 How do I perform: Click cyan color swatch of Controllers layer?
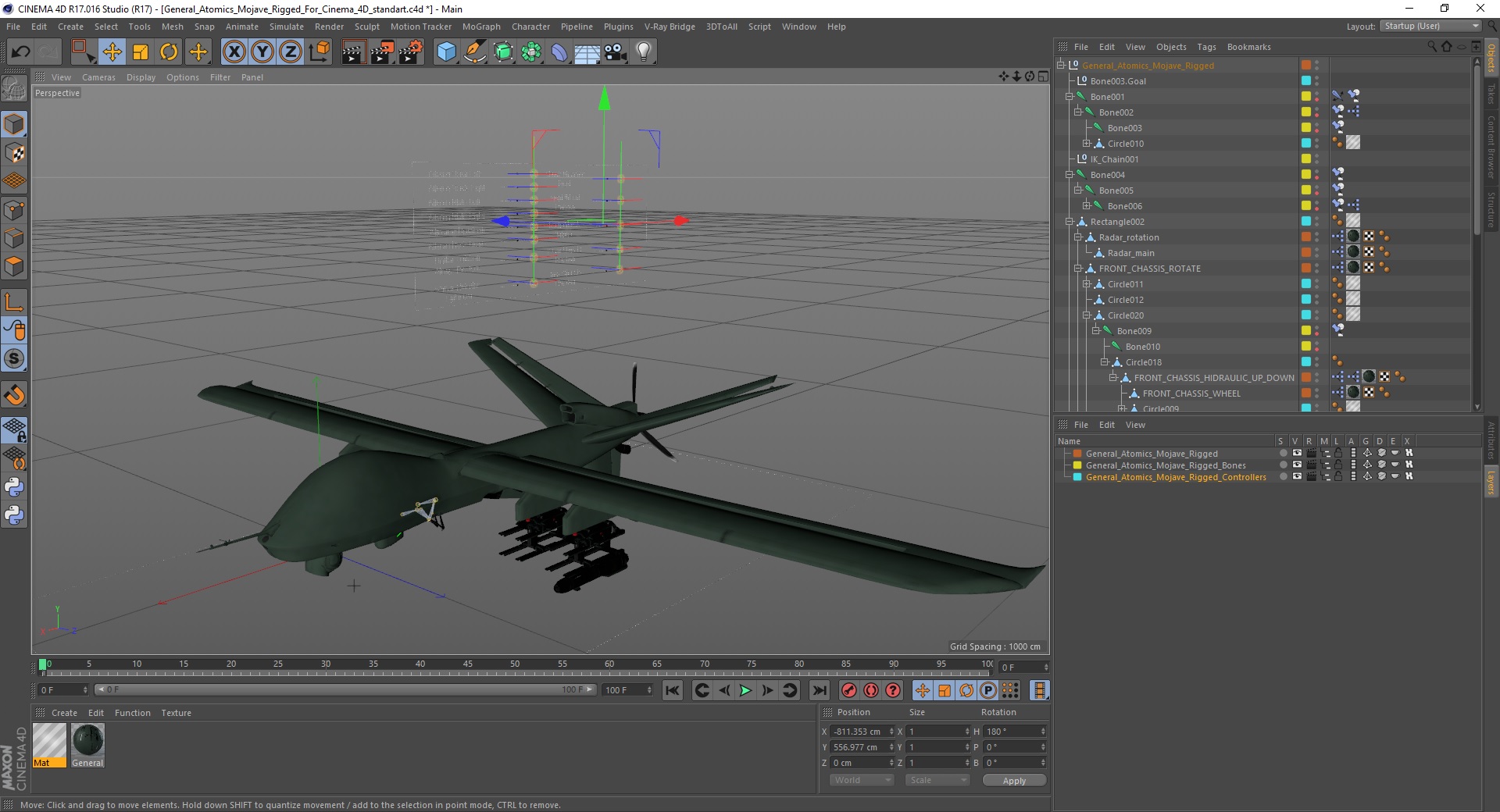(x=1077, y=477)
